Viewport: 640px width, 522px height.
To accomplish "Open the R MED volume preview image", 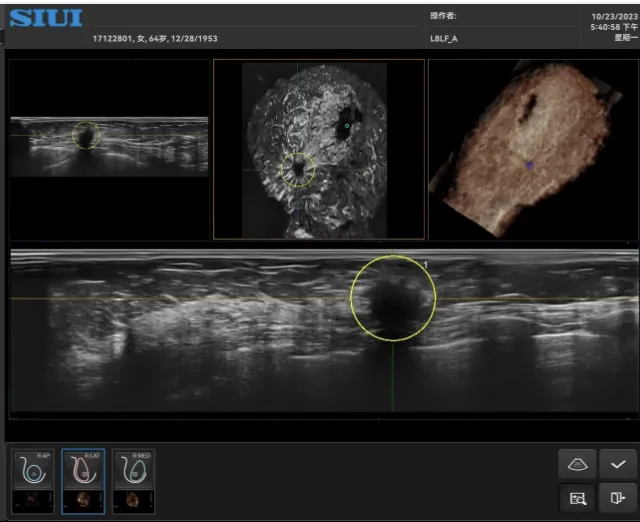I will (x=134, y=501).
